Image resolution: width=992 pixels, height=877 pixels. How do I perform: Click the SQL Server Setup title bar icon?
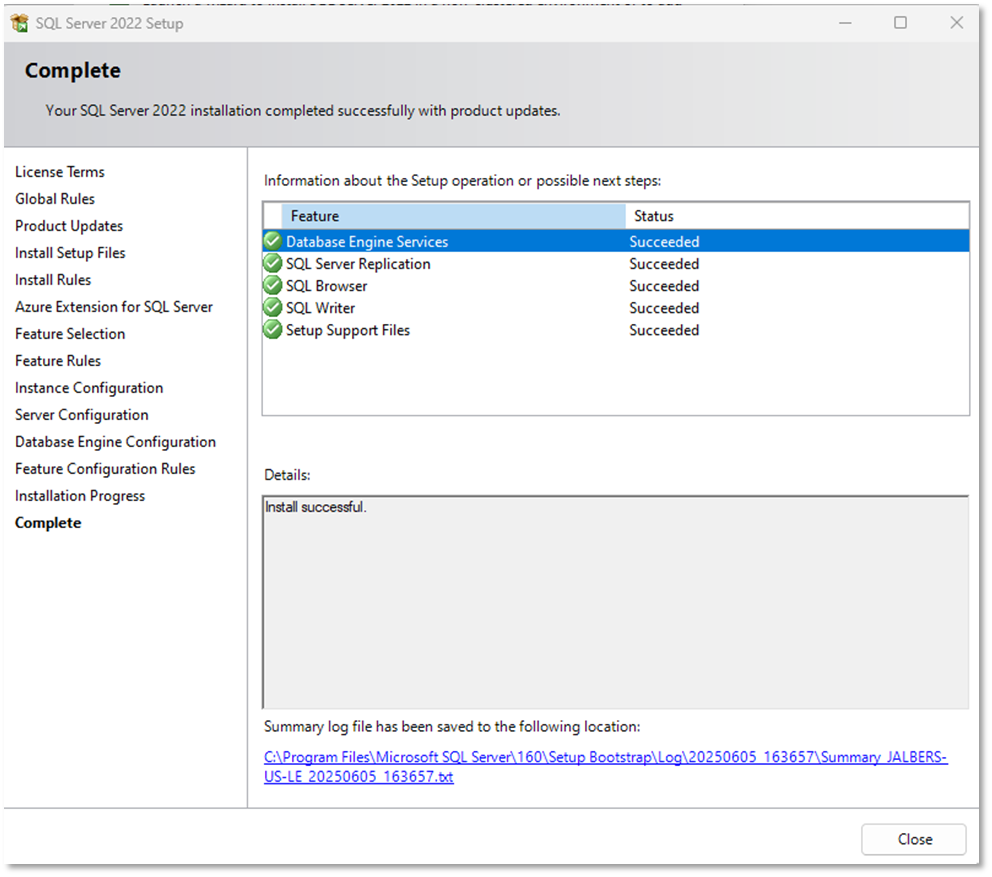[20, 23]
